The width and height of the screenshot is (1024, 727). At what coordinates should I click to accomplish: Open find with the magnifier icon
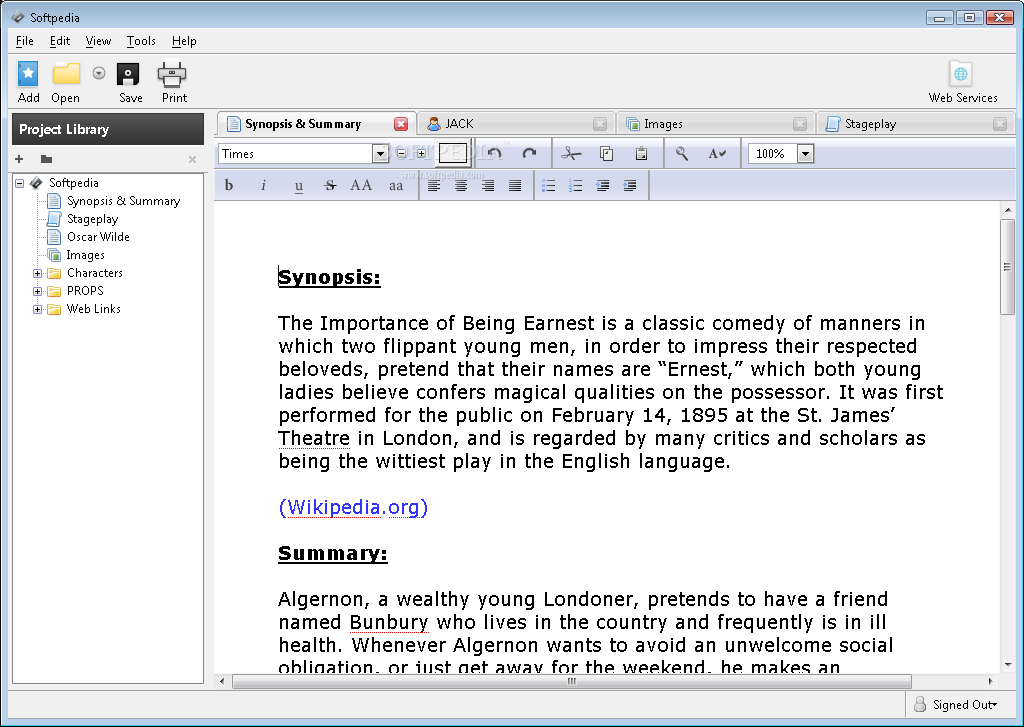click(x=682, y=153)
